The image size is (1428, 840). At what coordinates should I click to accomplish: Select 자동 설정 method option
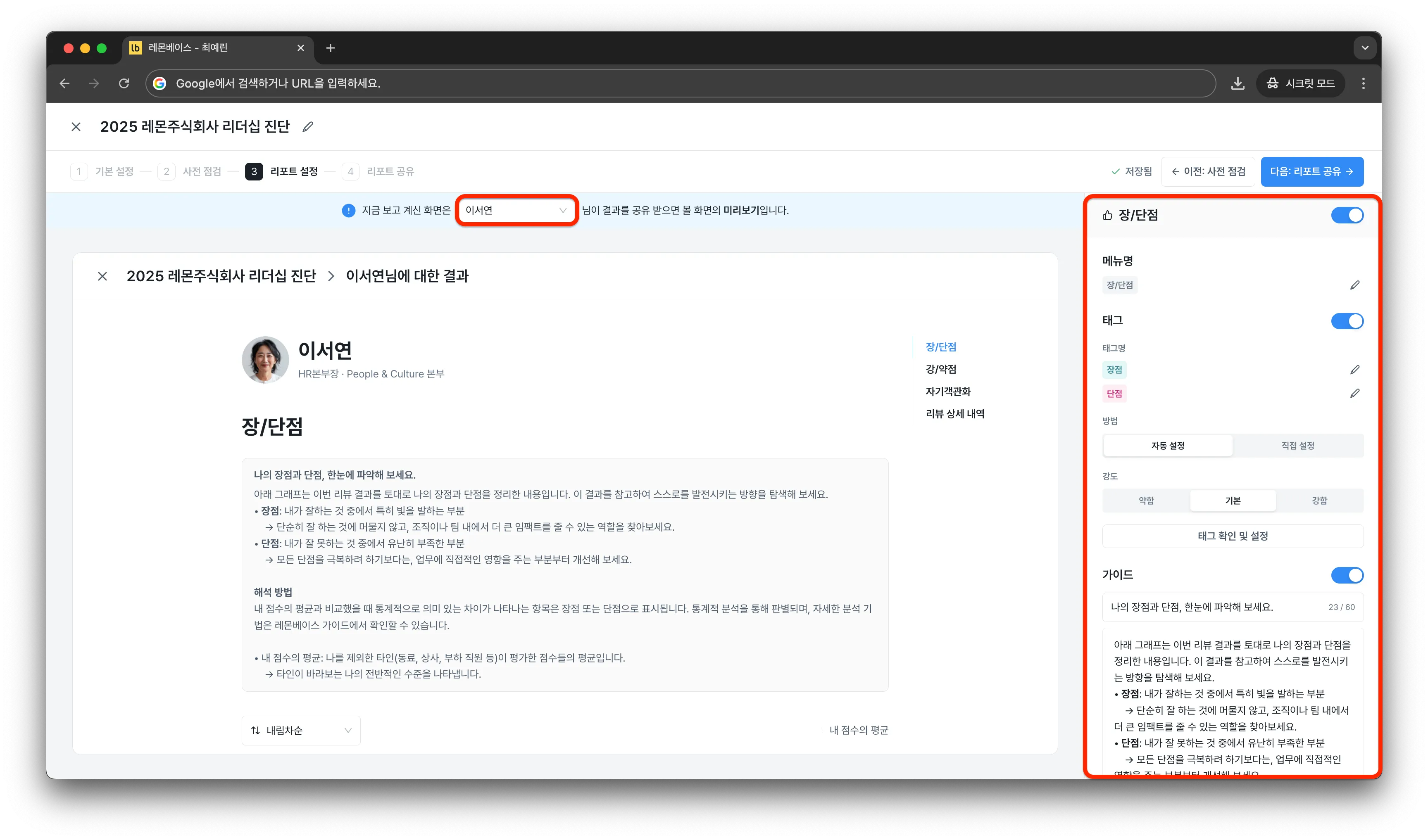[1167, 446]
